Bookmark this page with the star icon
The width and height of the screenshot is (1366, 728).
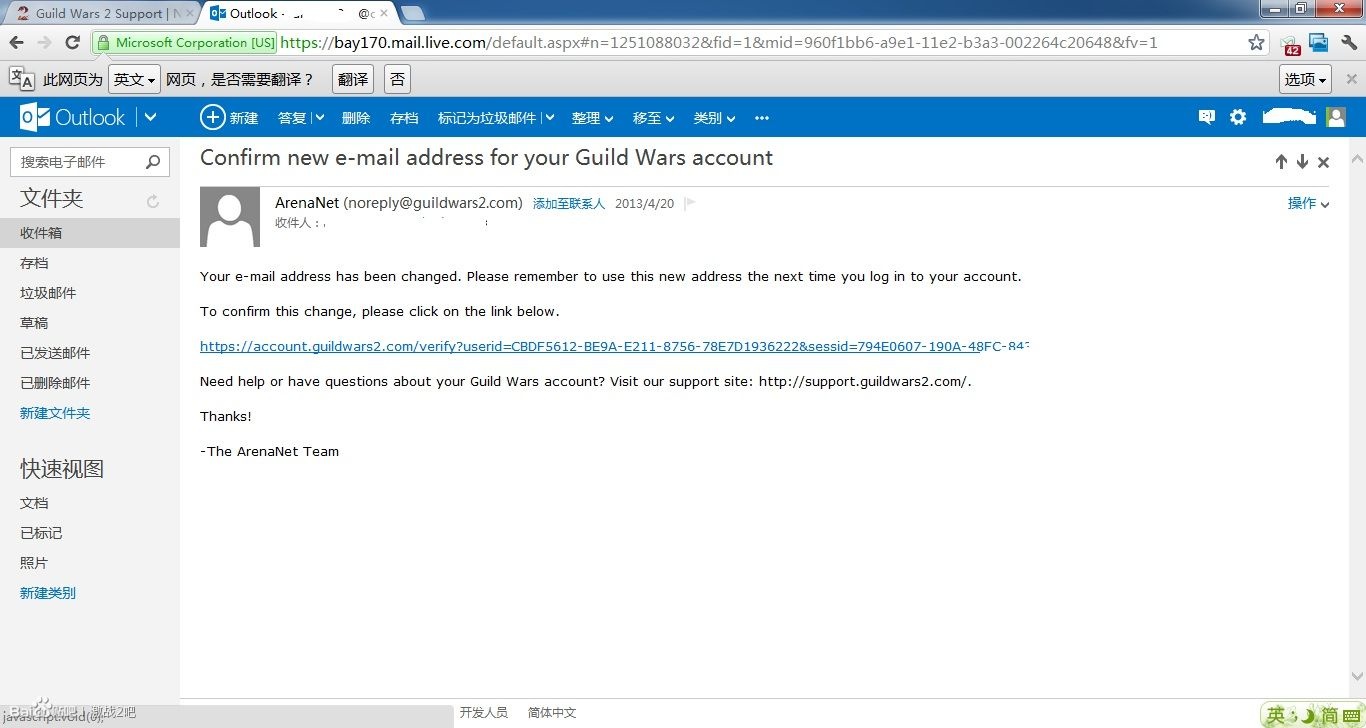(x=1257, y=43)
